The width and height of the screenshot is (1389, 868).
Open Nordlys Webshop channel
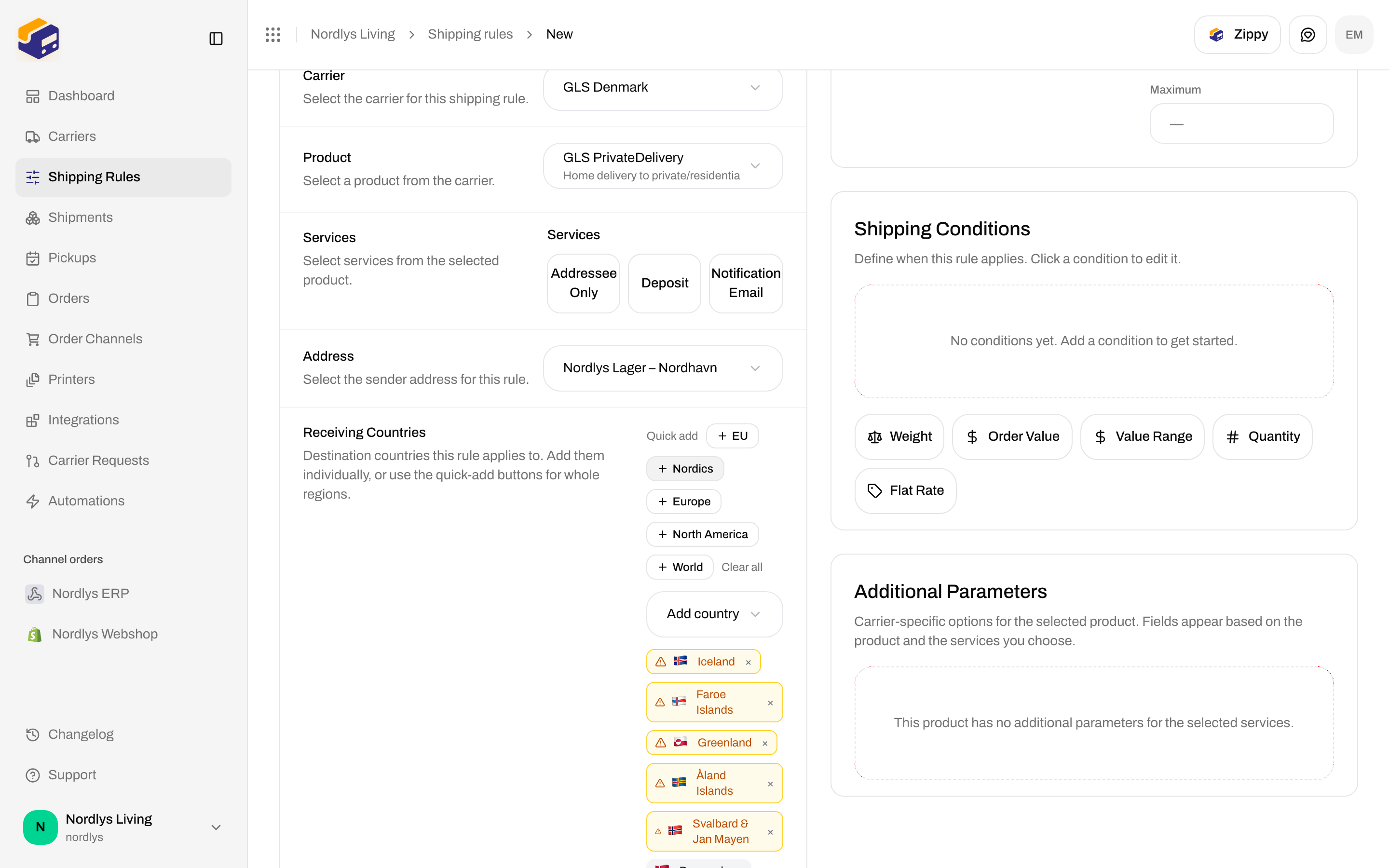[123, 634]
